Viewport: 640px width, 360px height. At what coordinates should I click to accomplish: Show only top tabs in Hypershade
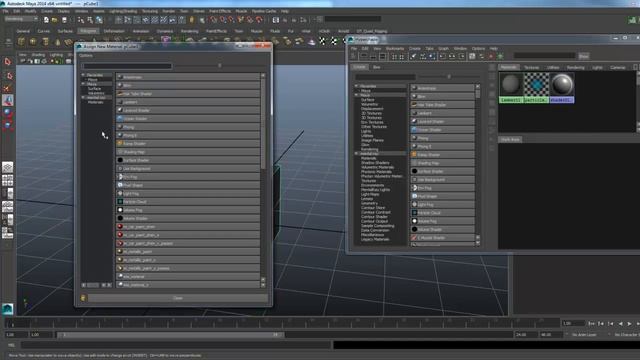pyautogui.click(x=363, y=56)
